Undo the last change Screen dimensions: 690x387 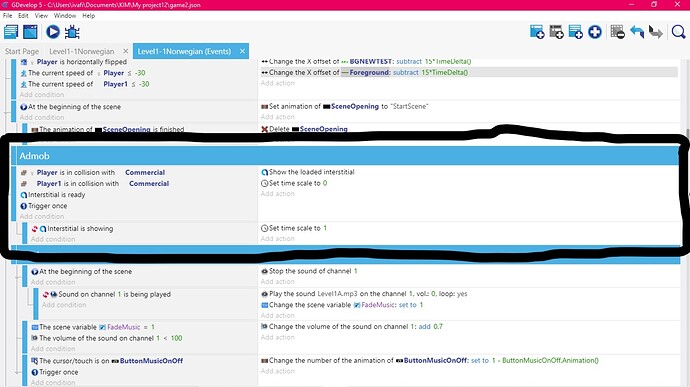[x=637, y=32]
